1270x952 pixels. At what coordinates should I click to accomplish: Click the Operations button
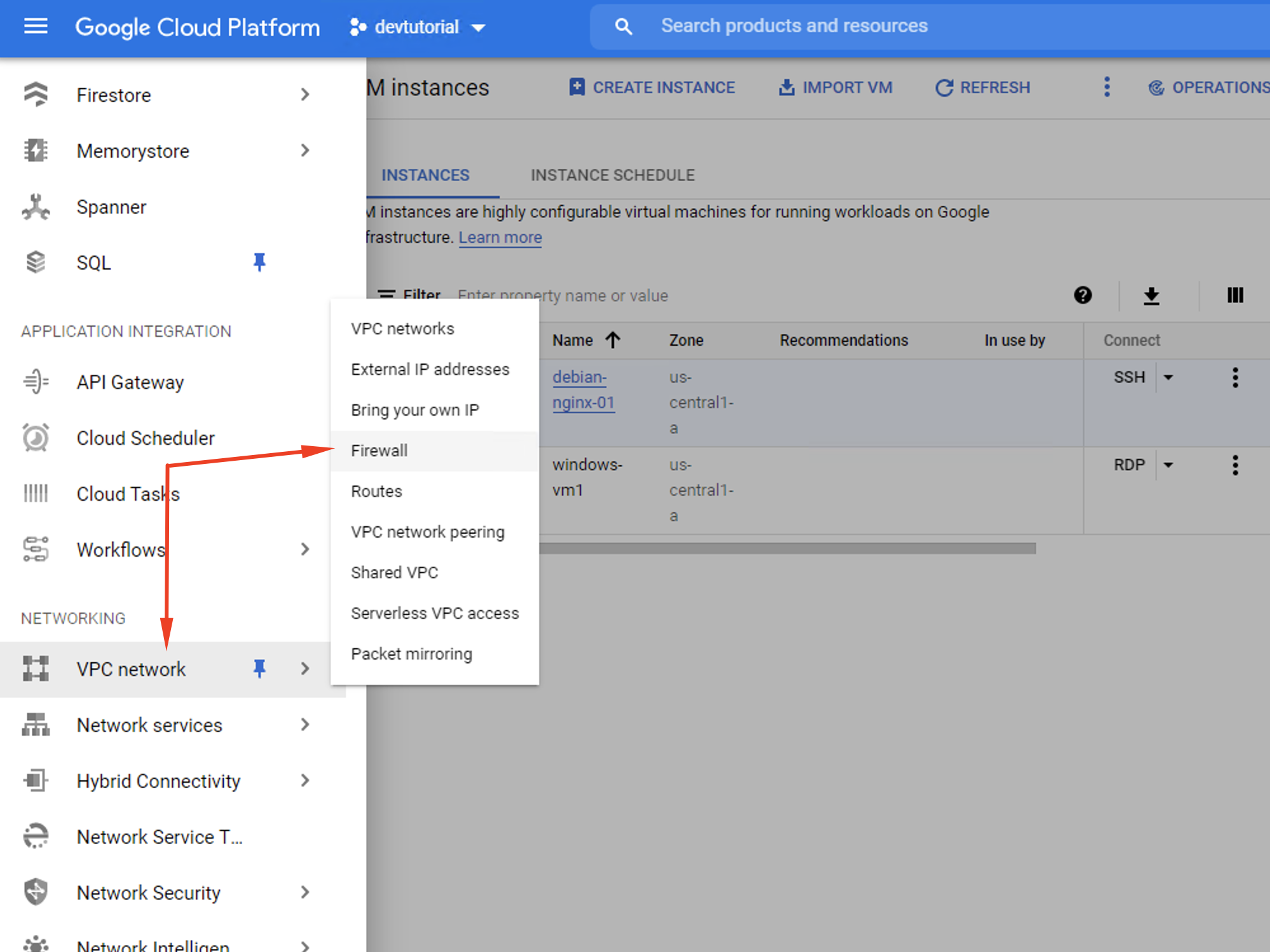pyautogui.click(x=1209, y=87)
